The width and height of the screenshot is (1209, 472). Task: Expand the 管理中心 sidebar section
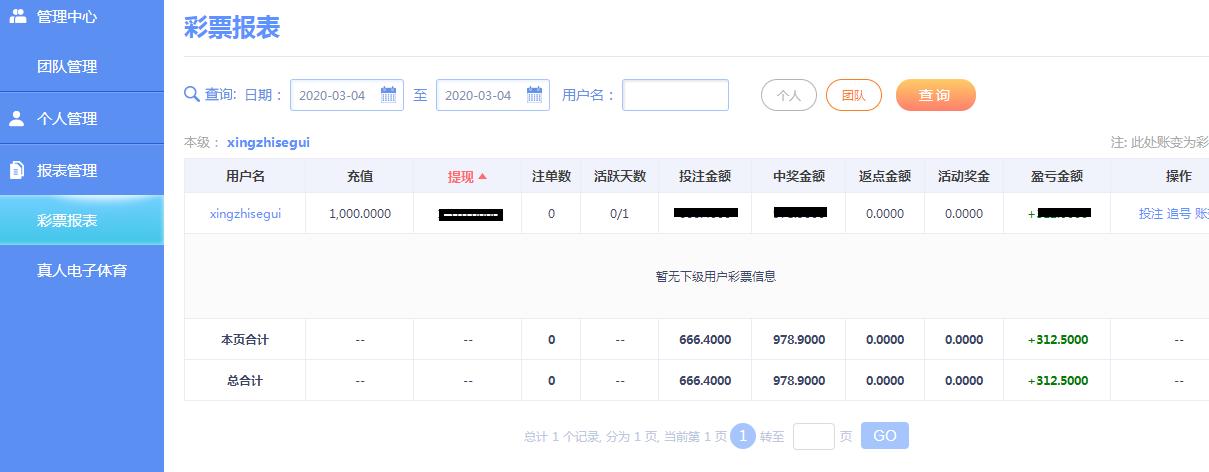point(67,16)
